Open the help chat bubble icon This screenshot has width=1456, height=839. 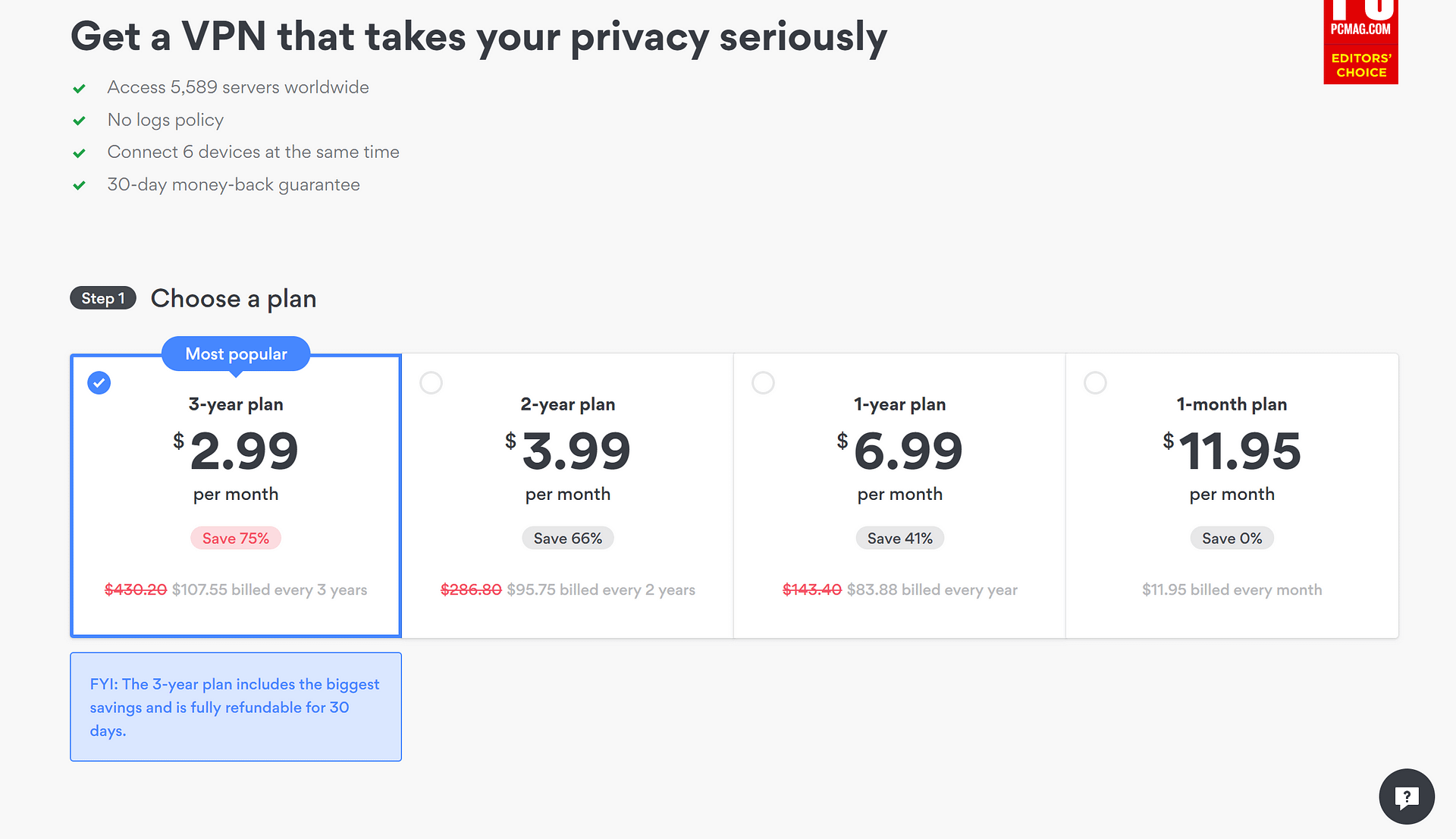click(1407, 797)
